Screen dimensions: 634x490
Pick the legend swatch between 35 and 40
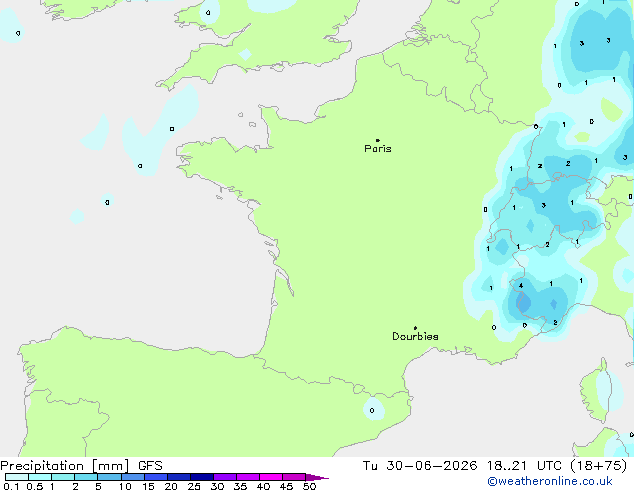coord(248,477)
